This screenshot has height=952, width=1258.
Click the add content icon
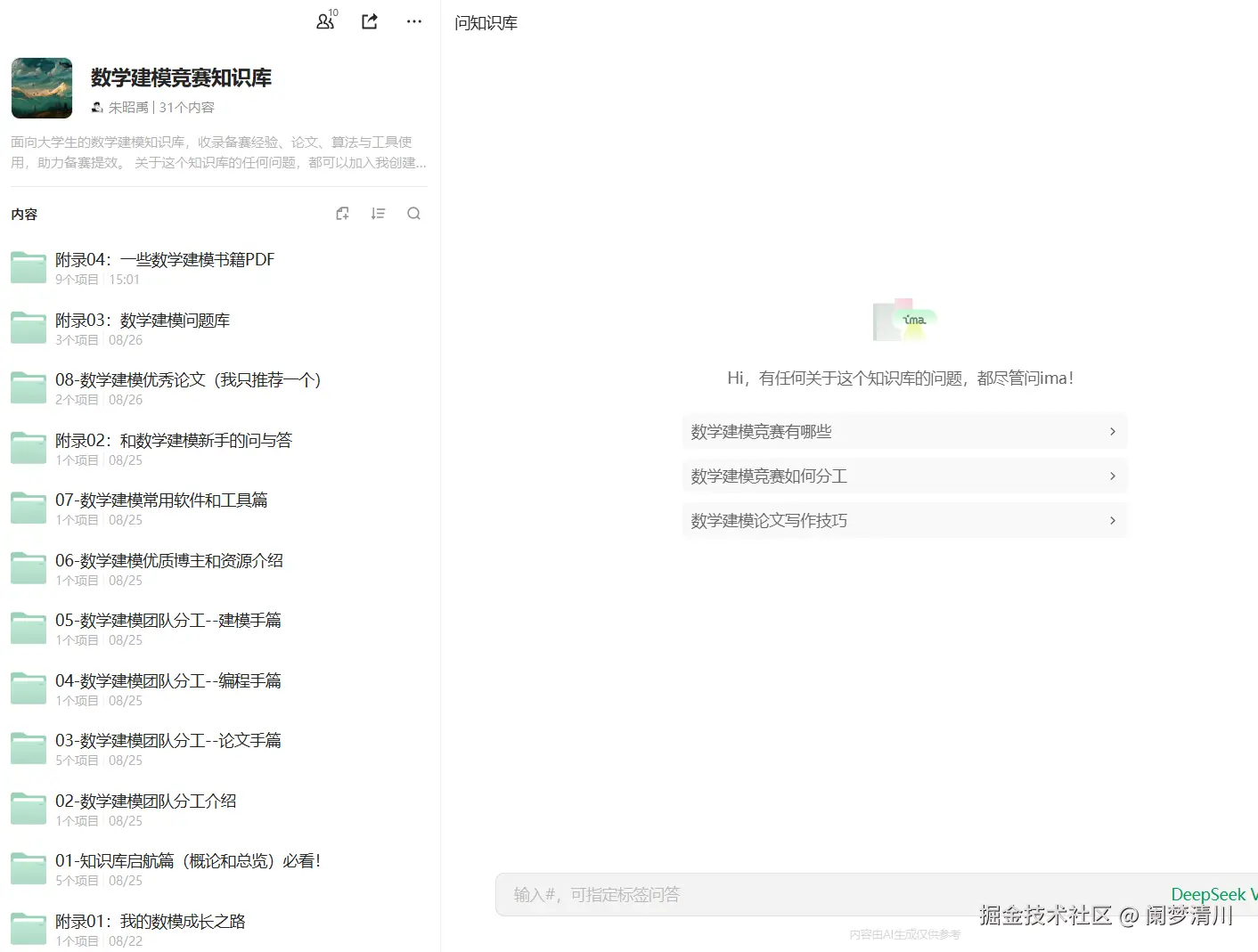click(342, 214)
